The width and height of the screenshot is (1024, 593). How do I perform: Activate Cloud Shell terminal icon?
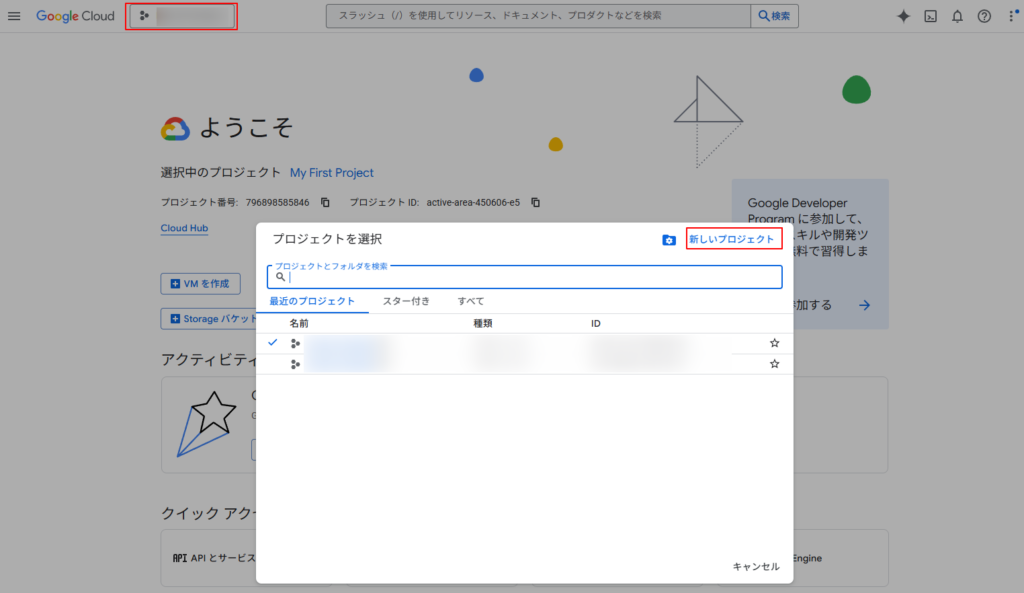pyautogui.click(x=930, y=16)
